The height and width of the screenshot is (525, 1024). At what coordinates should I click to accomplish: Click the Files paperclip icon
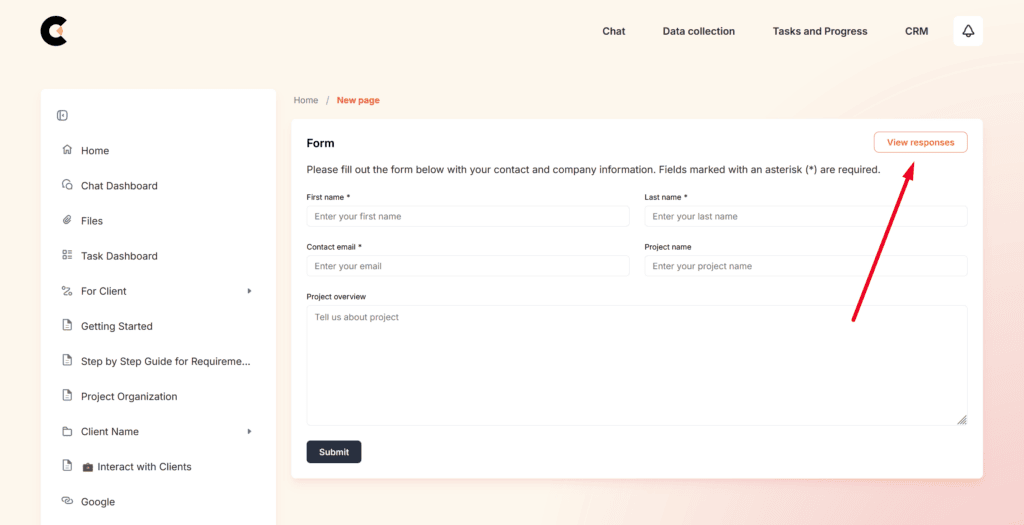67,220
